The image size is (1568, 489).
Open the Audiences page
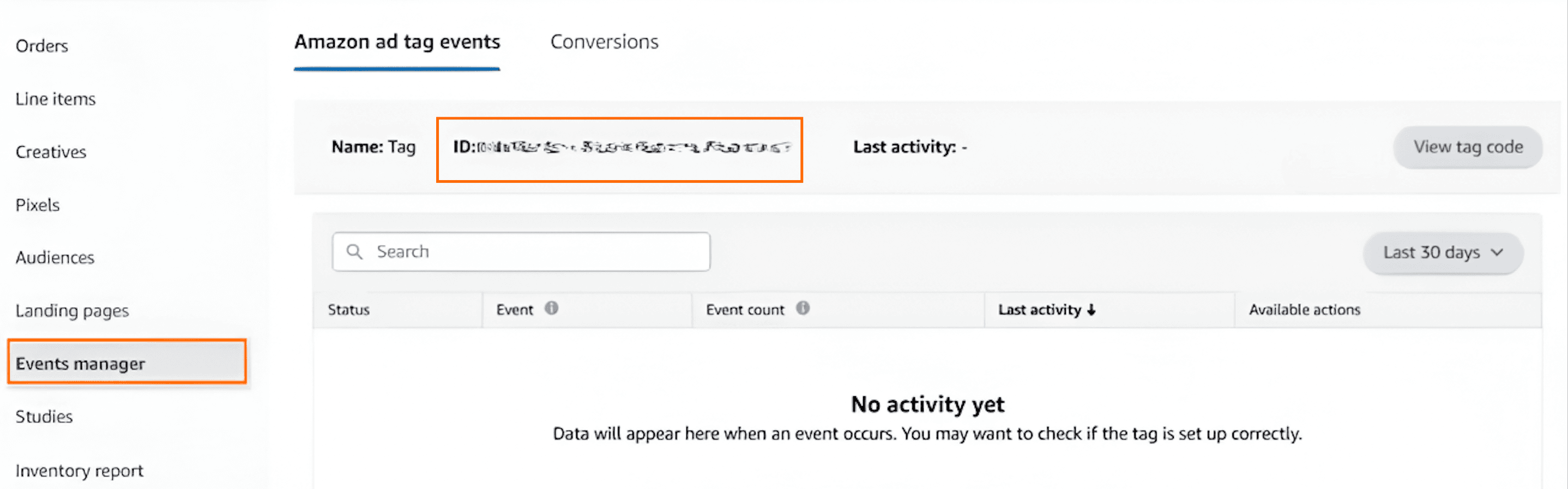(55, 258)
